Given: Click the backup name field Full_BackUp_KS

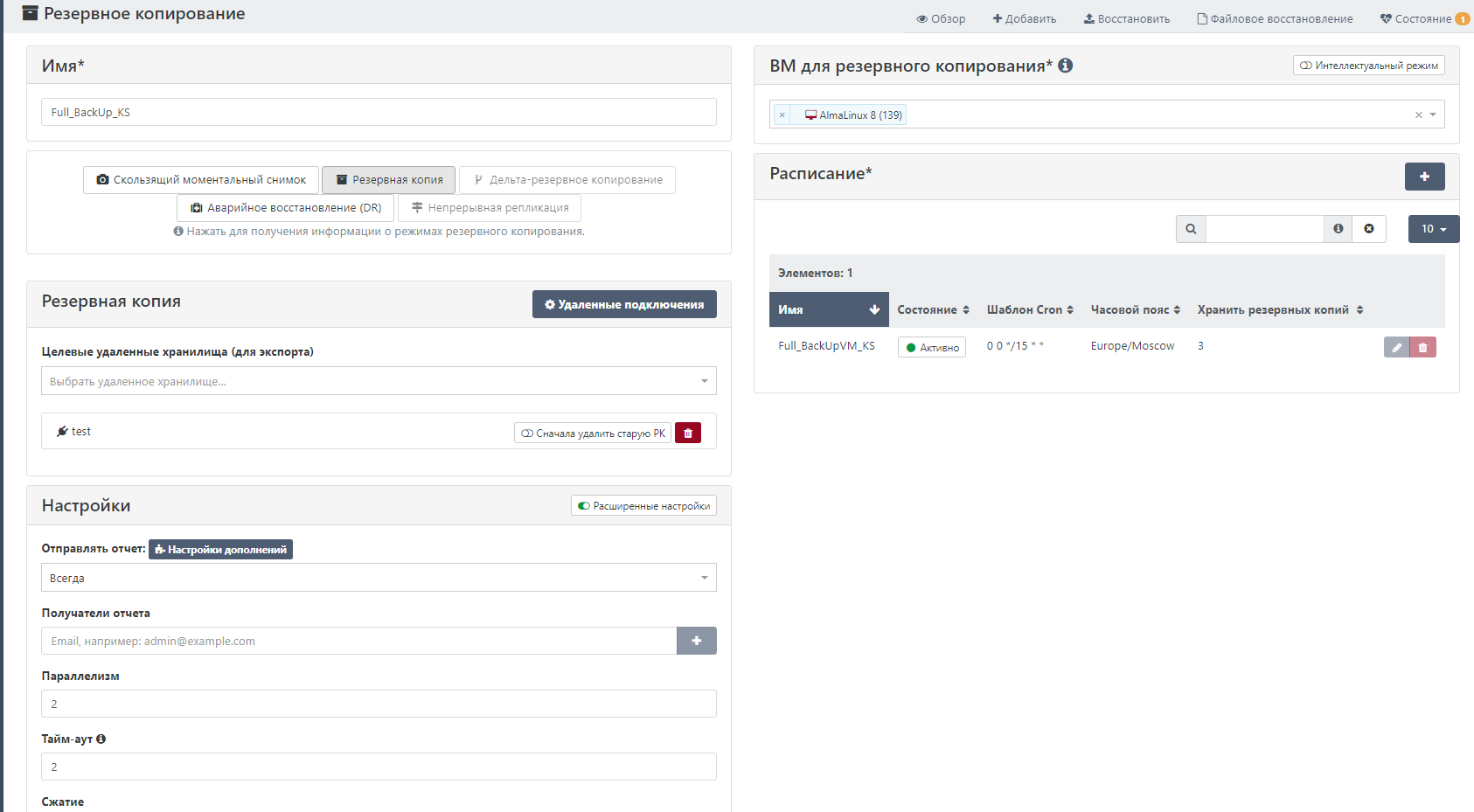Looking at the screenshot, I should pyautogui.click(x=379, y=112).
